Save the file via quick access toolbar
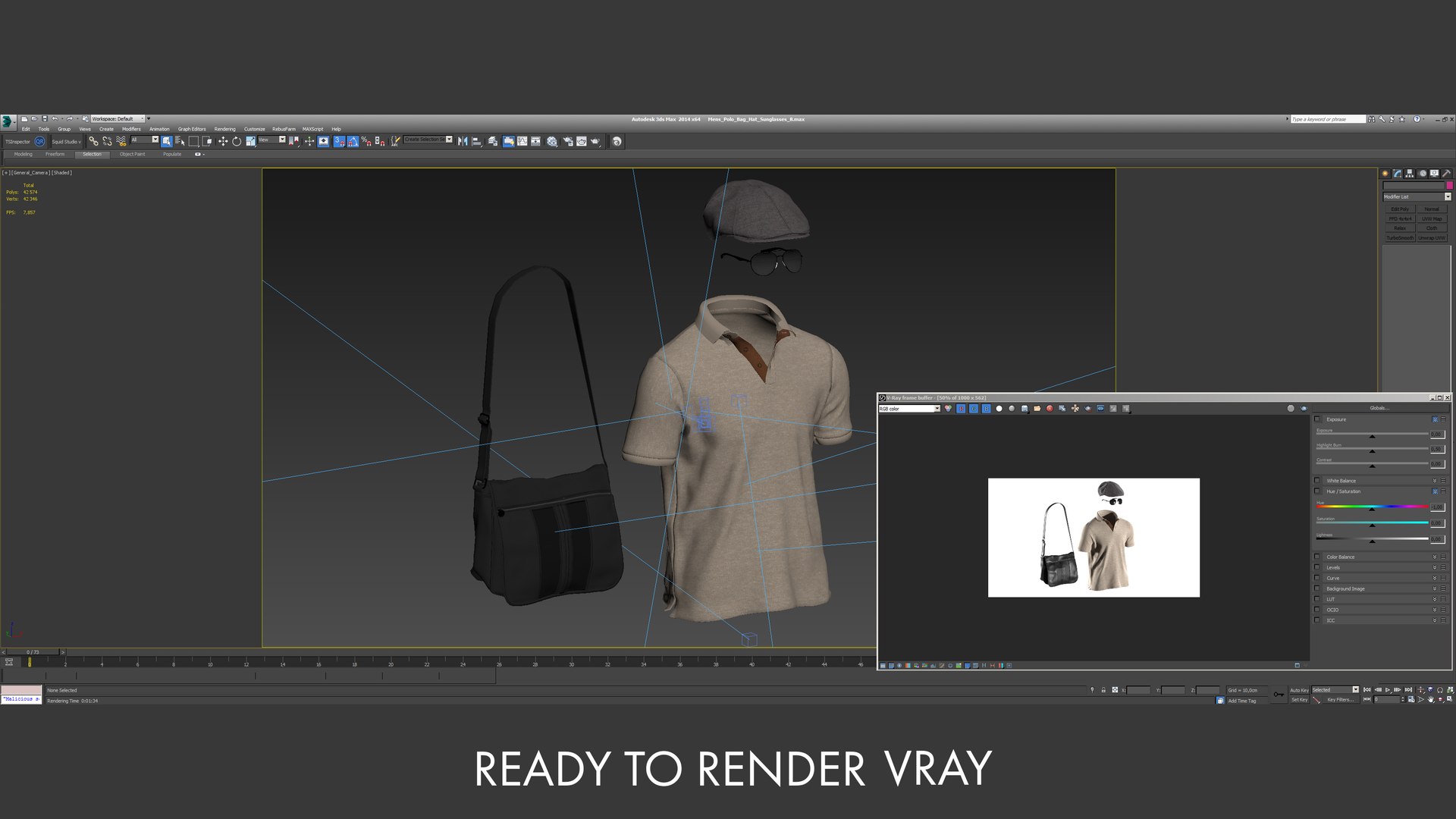This screenshot has height=819, width=1456. click(x=45, y=118)
